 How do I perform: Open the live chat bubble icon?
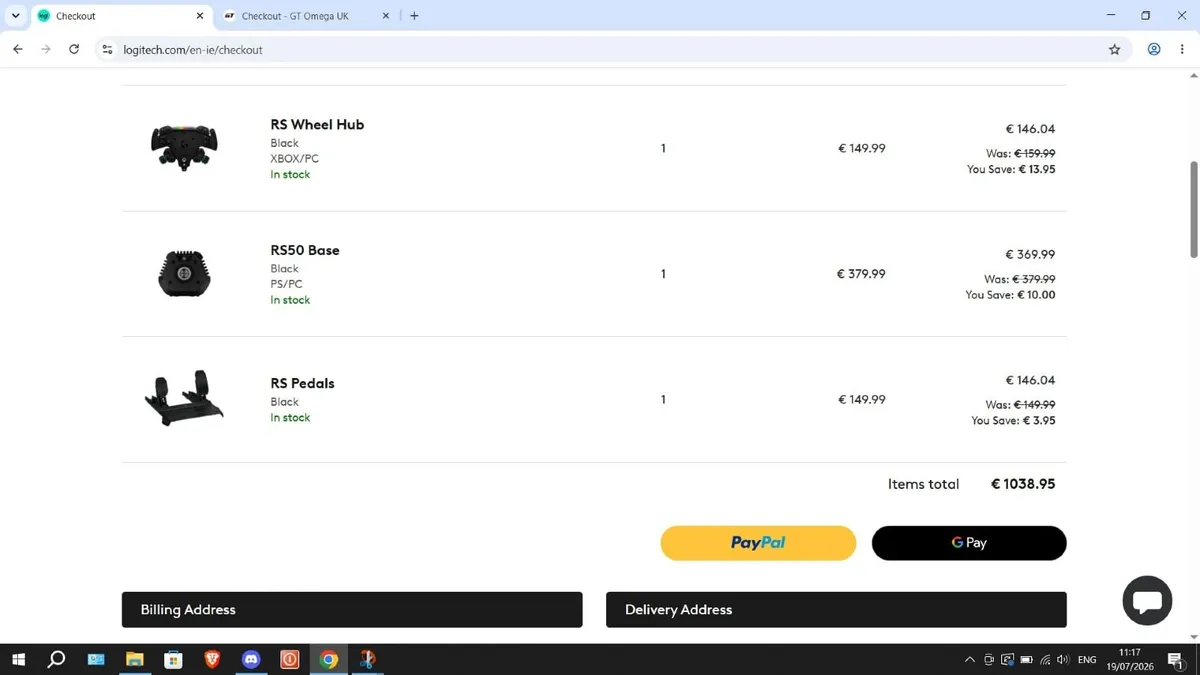pyautogui.click(x=1147, y=601)
